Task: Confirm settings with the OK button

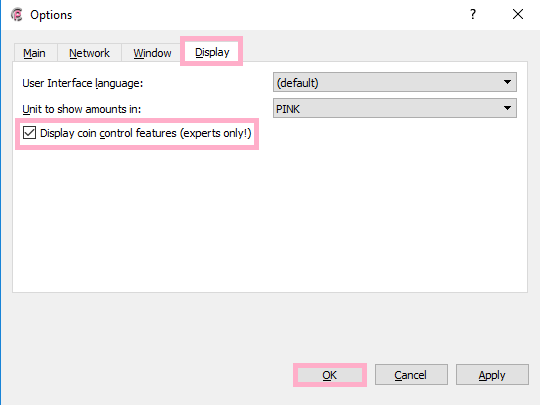Action: point(330,375)
